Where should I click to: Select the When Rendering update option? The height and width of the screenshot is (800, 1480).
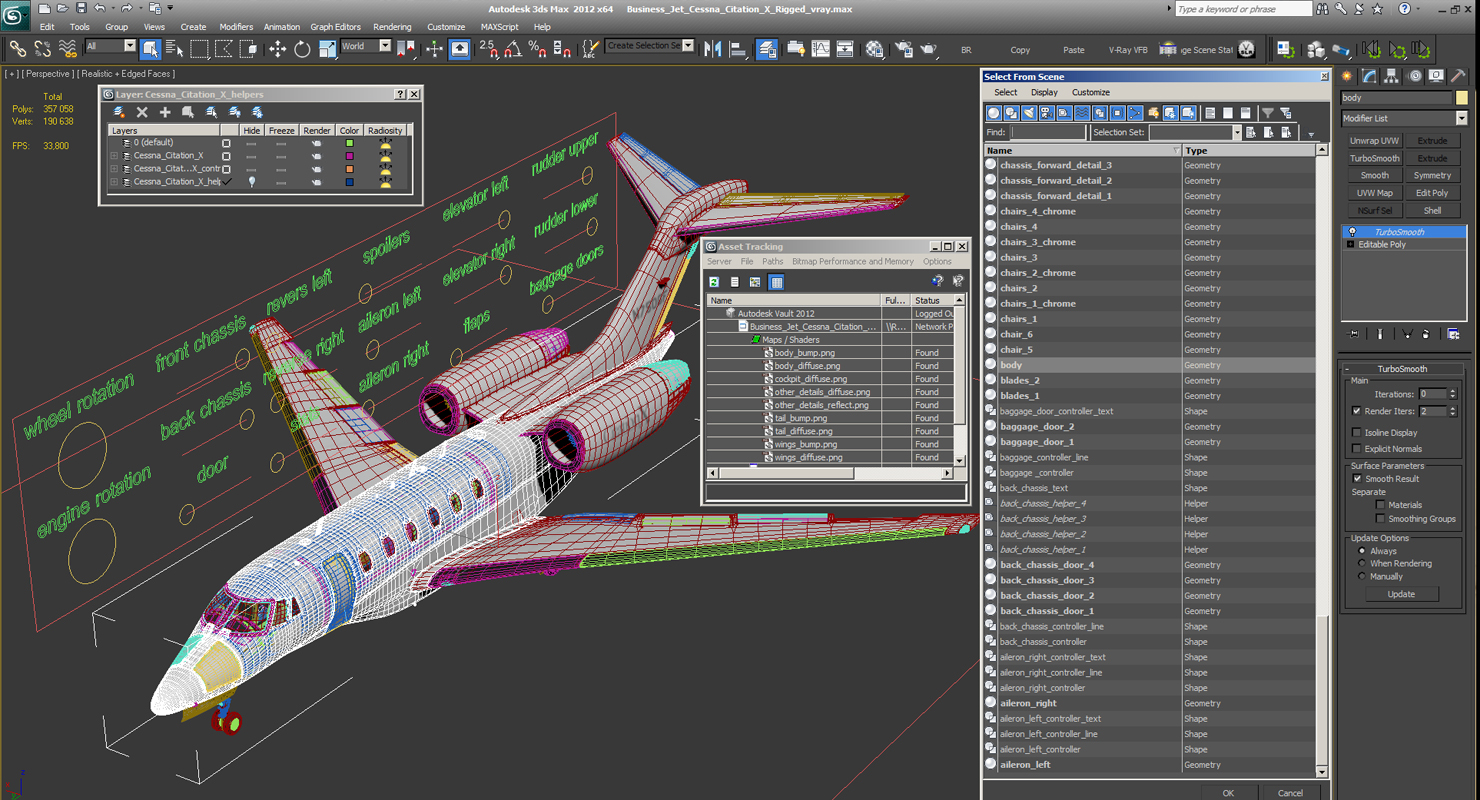(1362, 564)
